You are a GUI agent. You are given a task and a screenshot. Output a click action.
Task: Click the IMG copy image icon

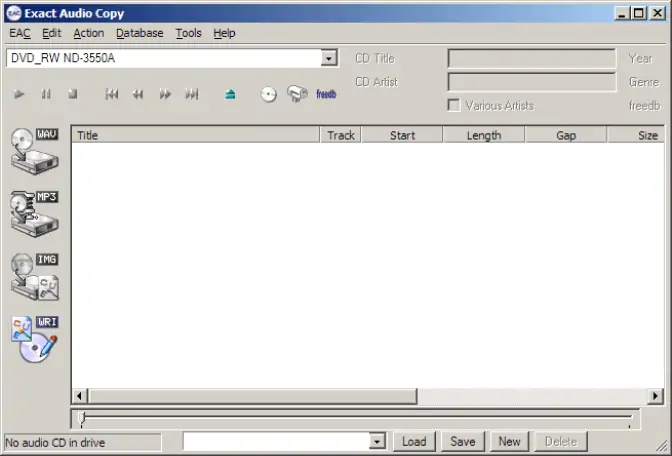click(x=34, y=276)
